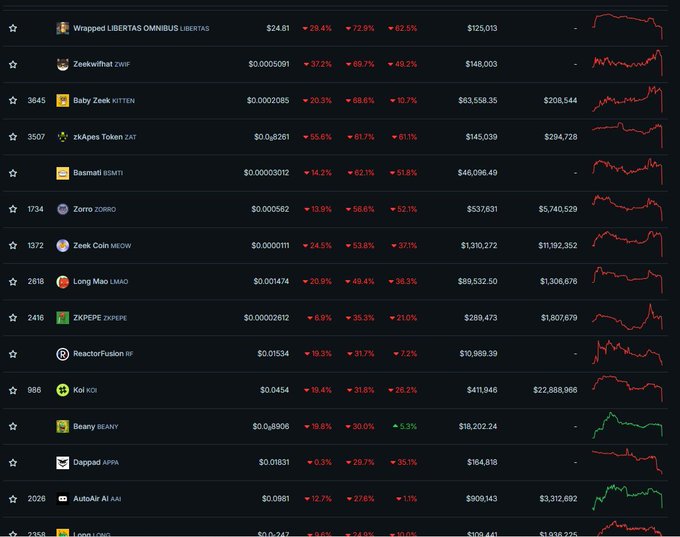
Task: Open Wrapped LIBERTAS OMNIBUS coin logo
Action: point(62,28)
